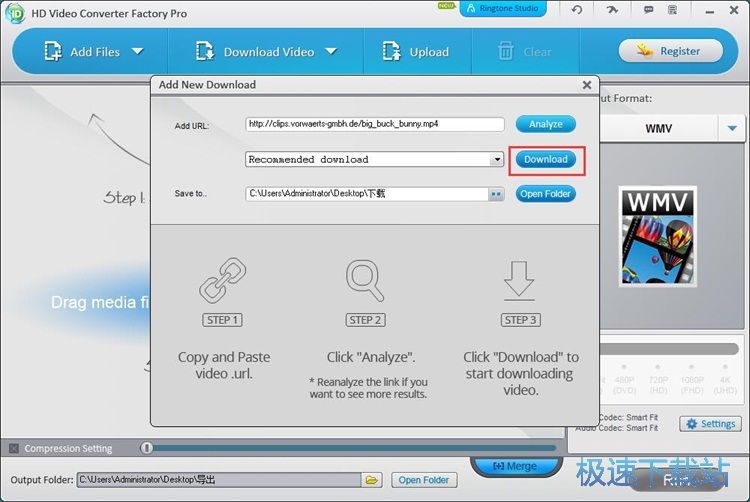Expand the Download Video dropdown arrow
This screenshot has height=502, width=750.
[331, 51]
